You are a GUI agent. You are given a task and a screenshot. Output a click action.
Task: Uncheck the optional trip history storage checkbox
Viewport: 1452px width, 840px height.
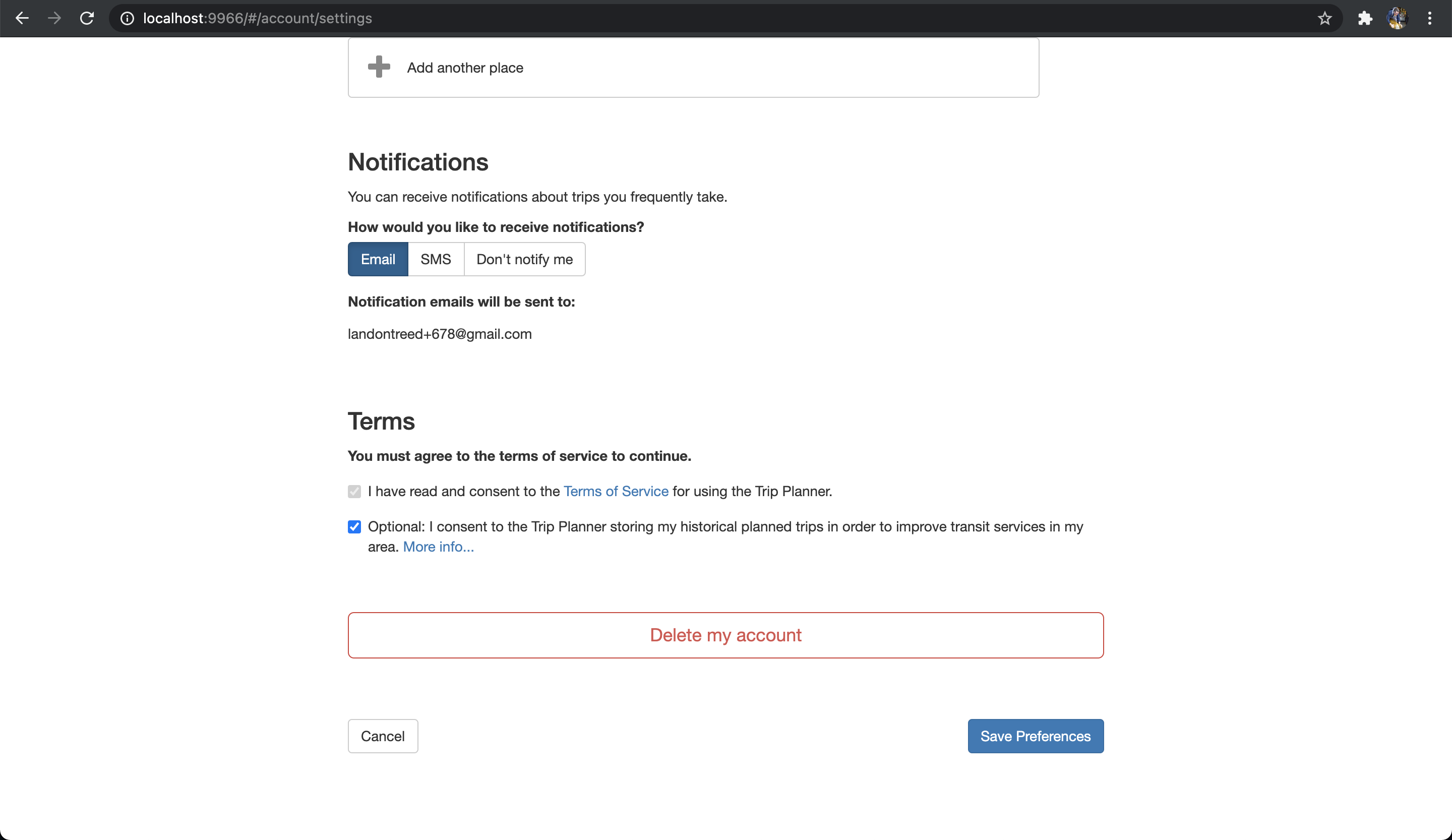coord(354,526)
